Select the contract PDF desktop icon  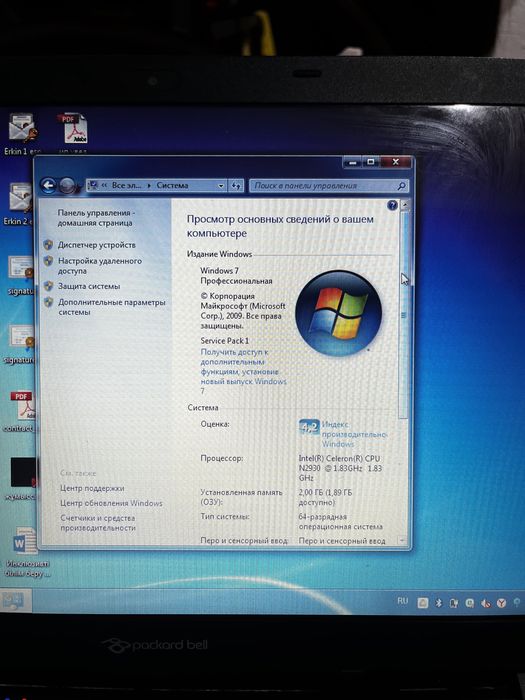pyautogui.click(x=21, y=411)
